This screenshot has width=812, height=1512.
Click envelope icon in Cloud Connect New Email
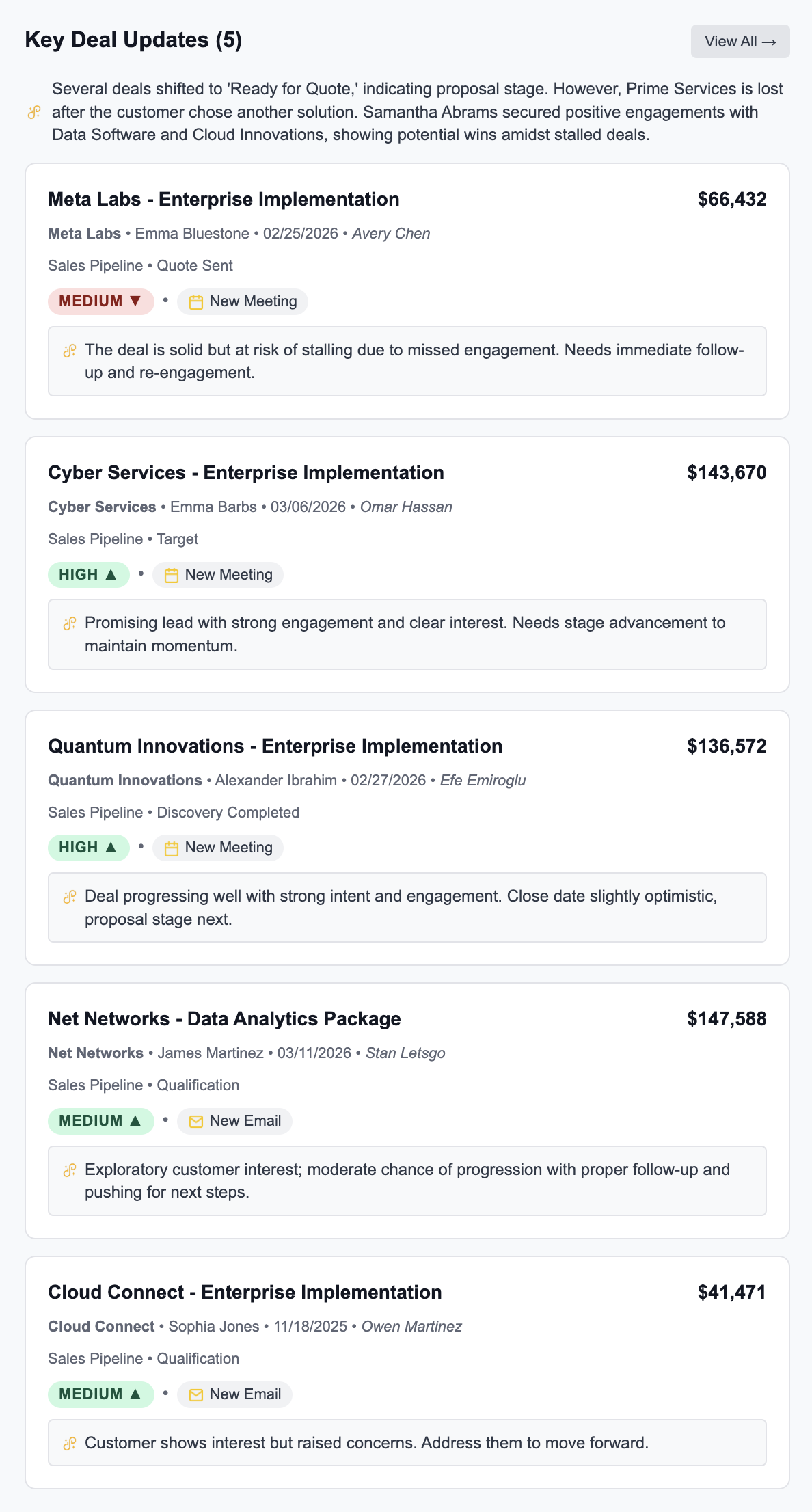(x=196, y=1395)
